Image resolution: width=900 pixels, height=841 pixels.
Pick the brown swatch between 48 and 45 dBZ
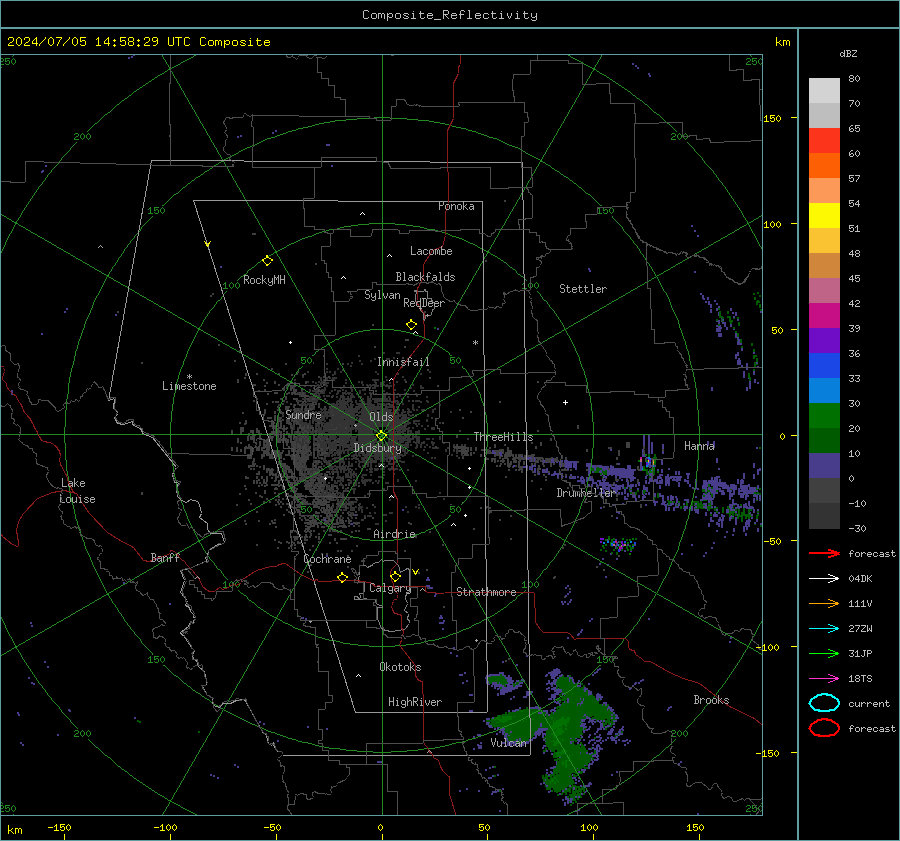[x=824, y=266]
